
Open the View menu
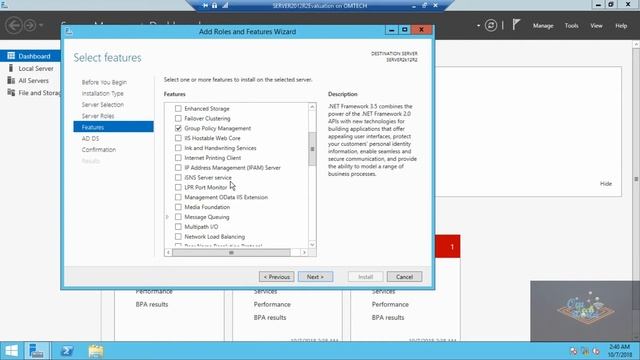(x=596, y=26)
